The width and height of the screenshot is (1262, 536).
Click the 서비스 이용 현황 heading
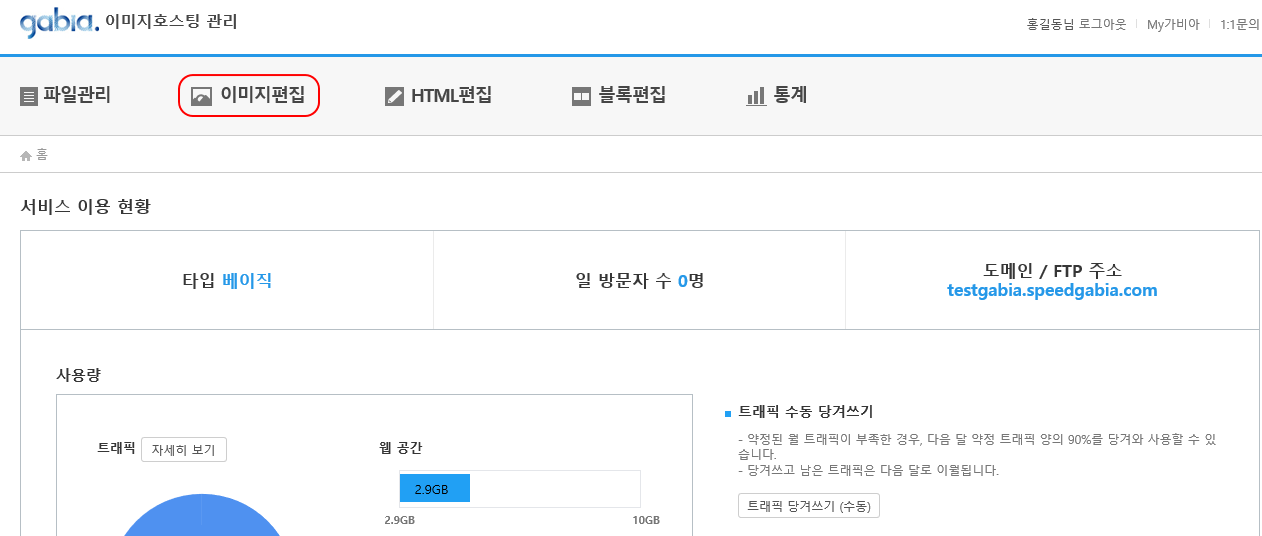[85, 207]
